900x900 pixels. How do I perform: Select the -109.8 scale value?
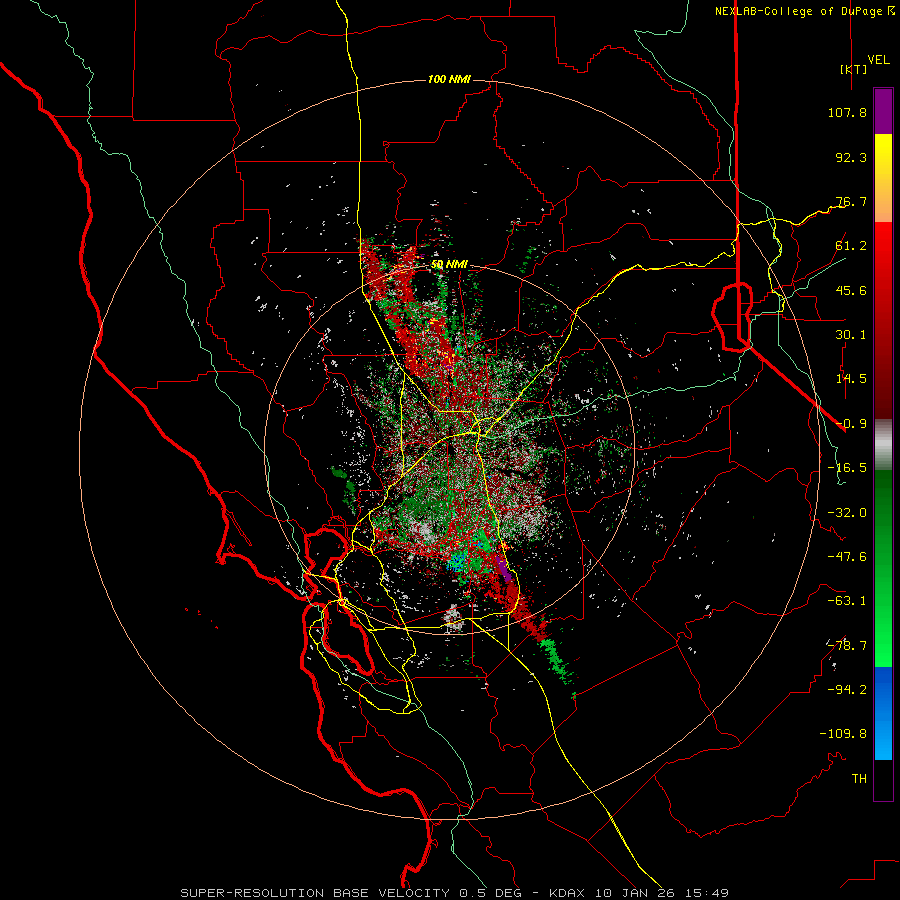pyautogui.click(x=843, y=734)
